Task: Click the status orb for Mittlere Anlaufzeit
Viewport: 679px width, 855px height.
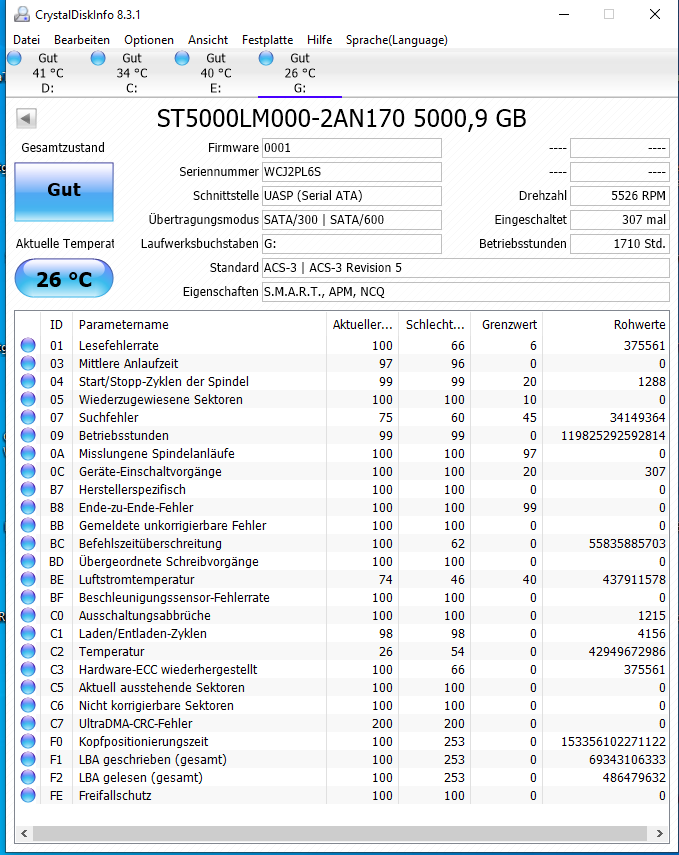Action: [x=28, y=363]
